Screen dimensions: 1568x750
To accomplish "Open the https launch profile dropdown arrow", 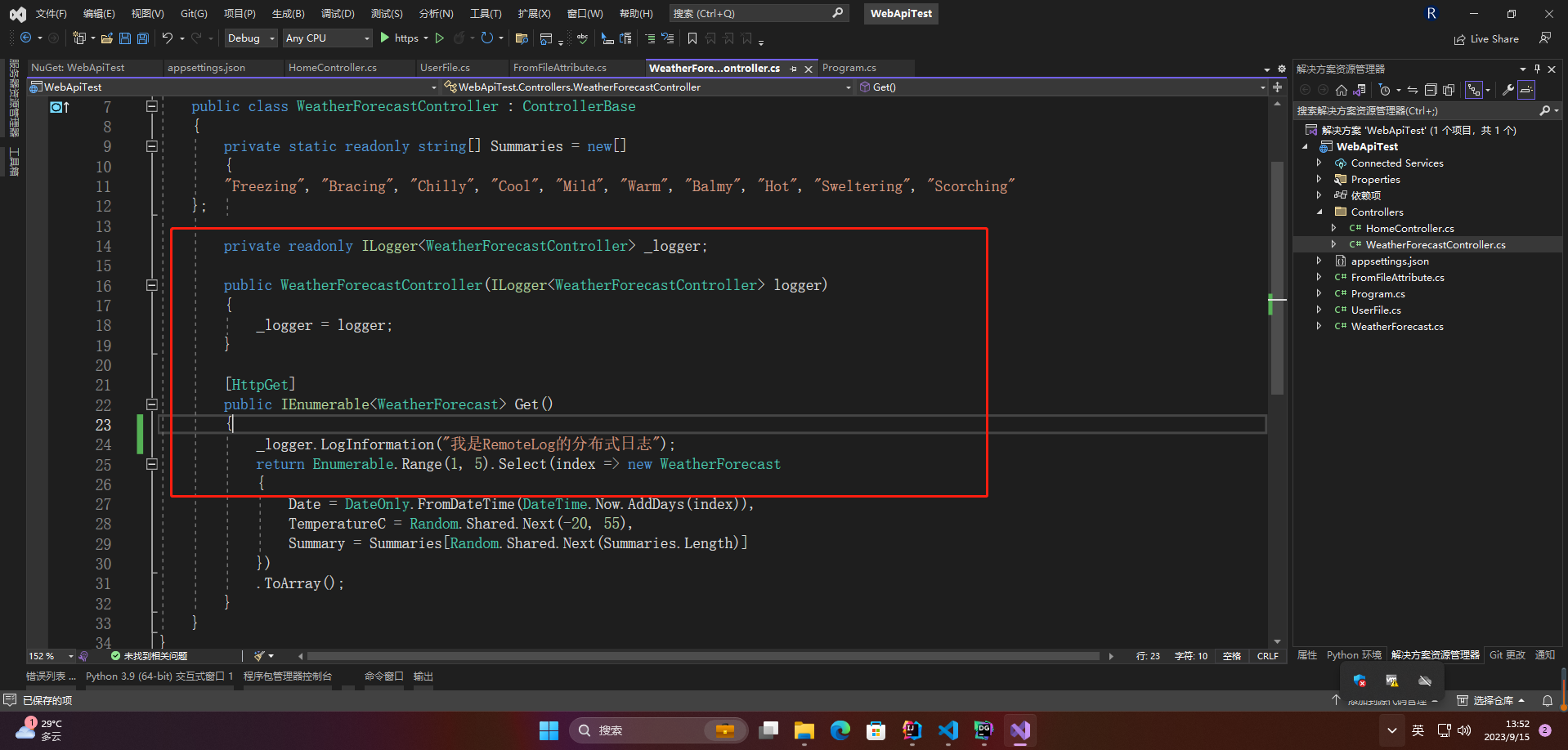I will click(x=426, y=38).
